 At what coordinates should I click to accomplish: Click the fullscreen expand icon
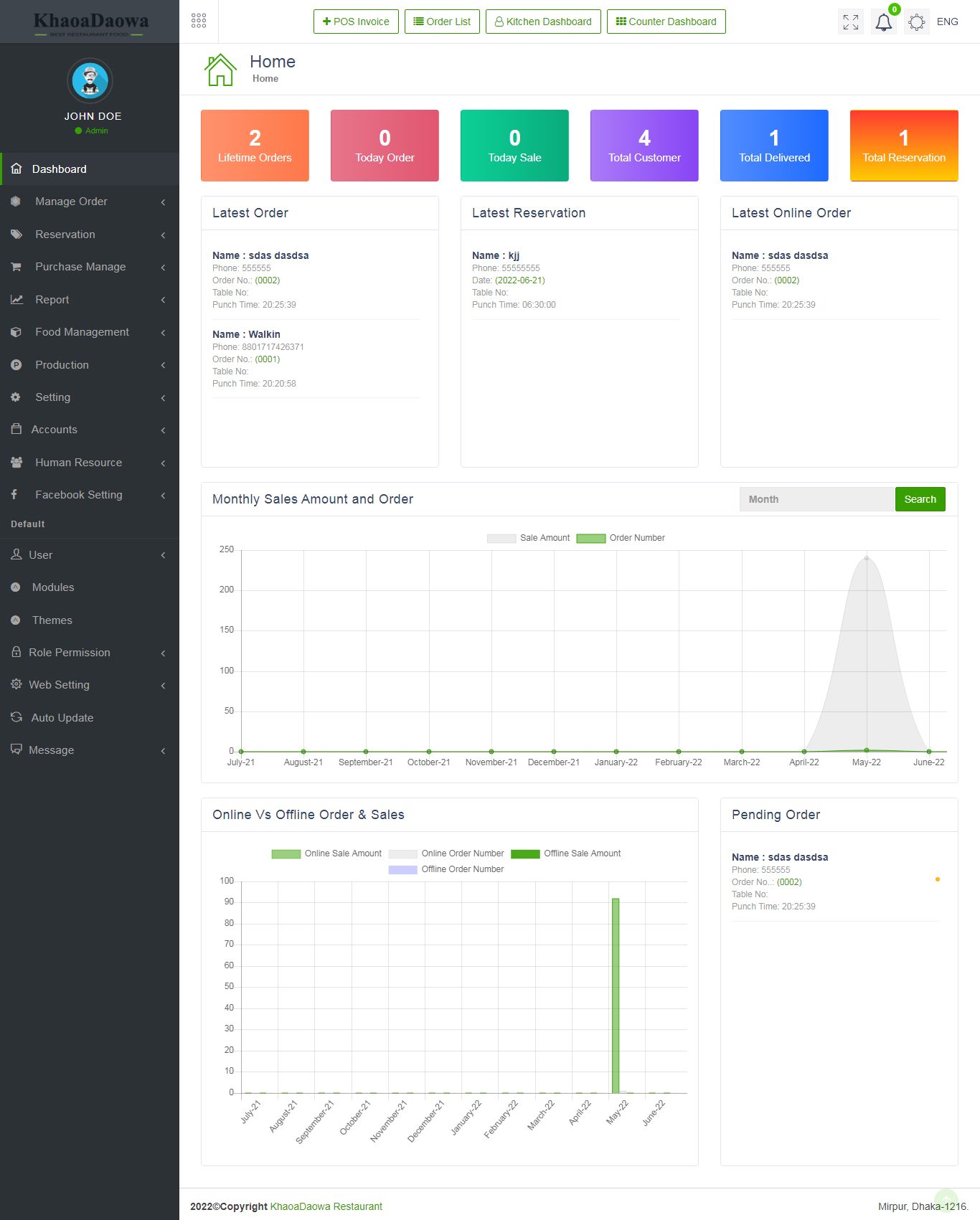click(850, 22)
